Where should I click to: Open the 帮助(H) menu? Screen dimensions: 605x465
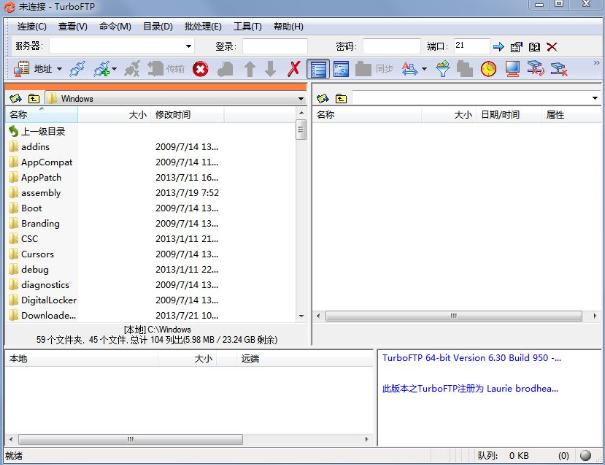[x=288, y=26]
